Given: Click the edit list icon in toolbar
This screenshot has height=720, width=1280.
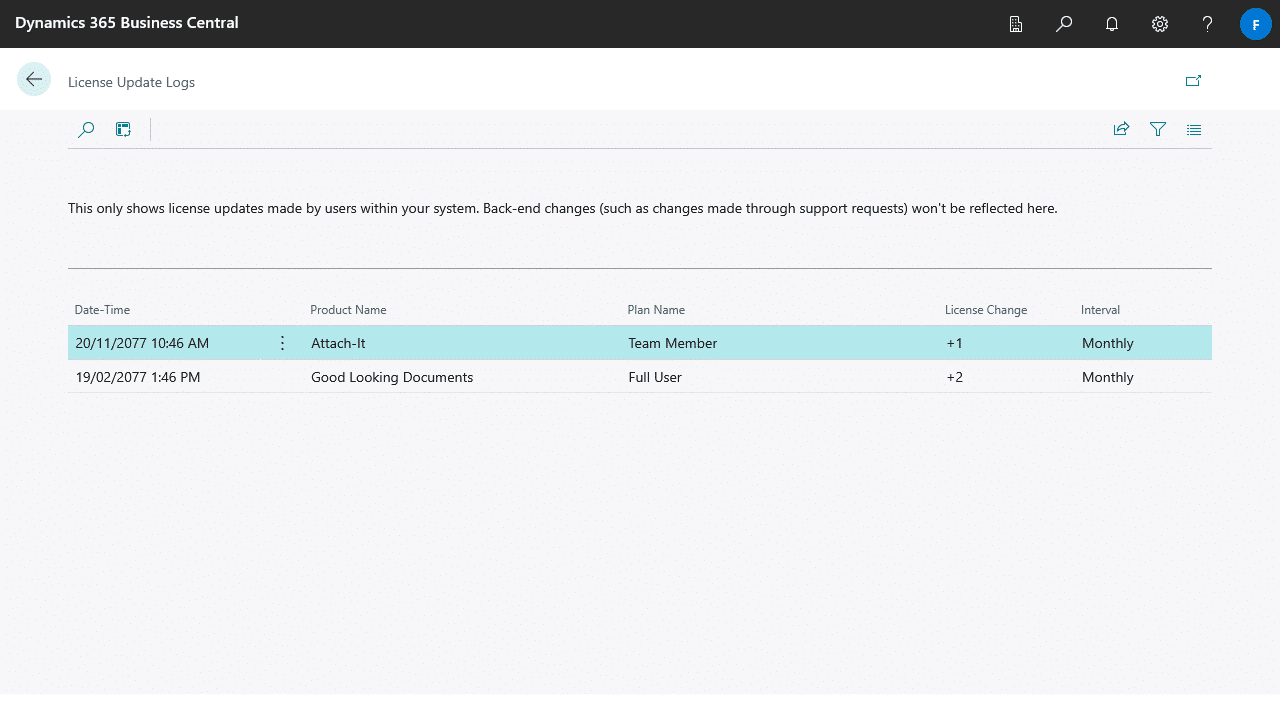Looking at the screenshot, I should coord(123,129).
